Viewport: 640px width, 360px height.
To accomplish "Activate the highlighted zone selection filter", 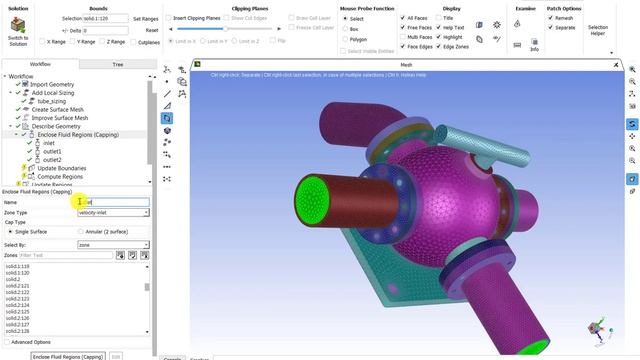I will coord(167,118).
